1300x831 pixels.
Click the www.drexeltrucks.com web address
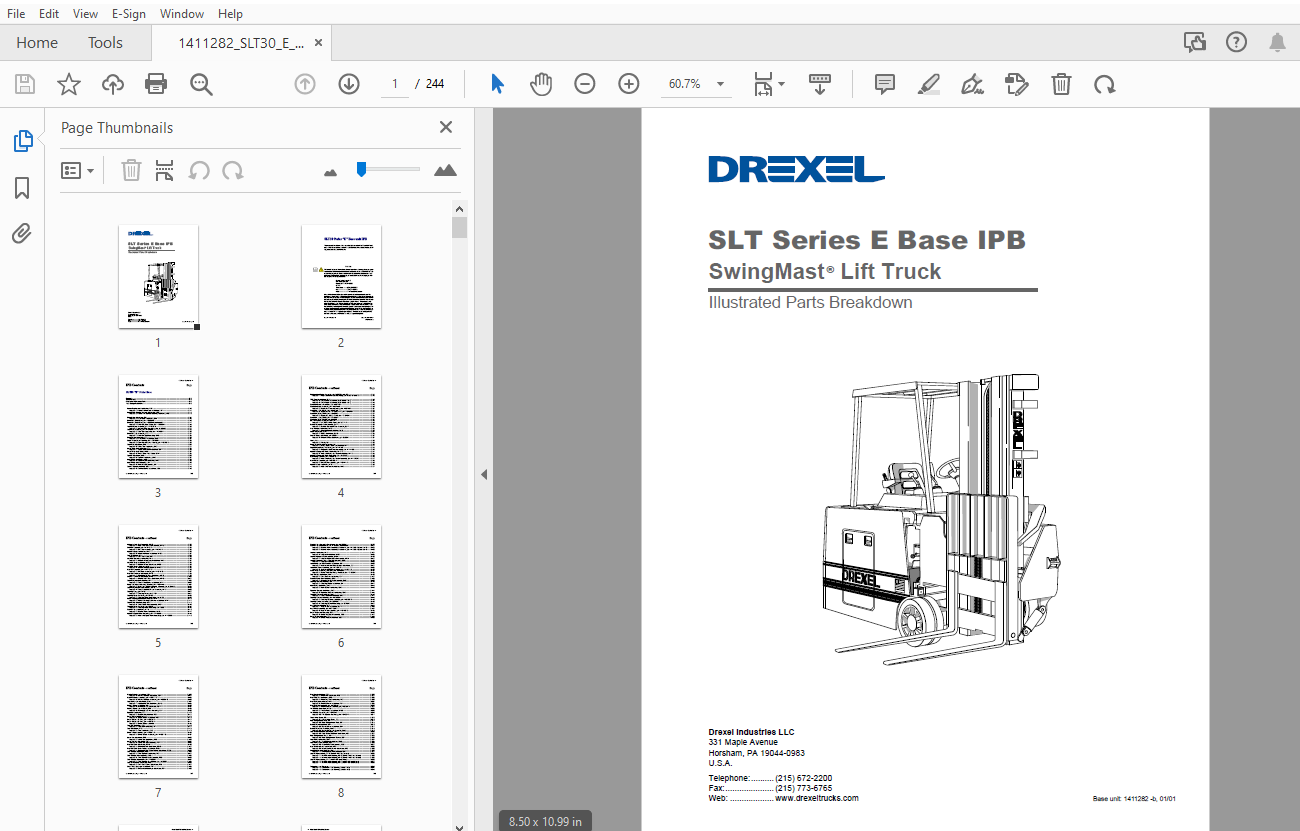coord(817,798)
